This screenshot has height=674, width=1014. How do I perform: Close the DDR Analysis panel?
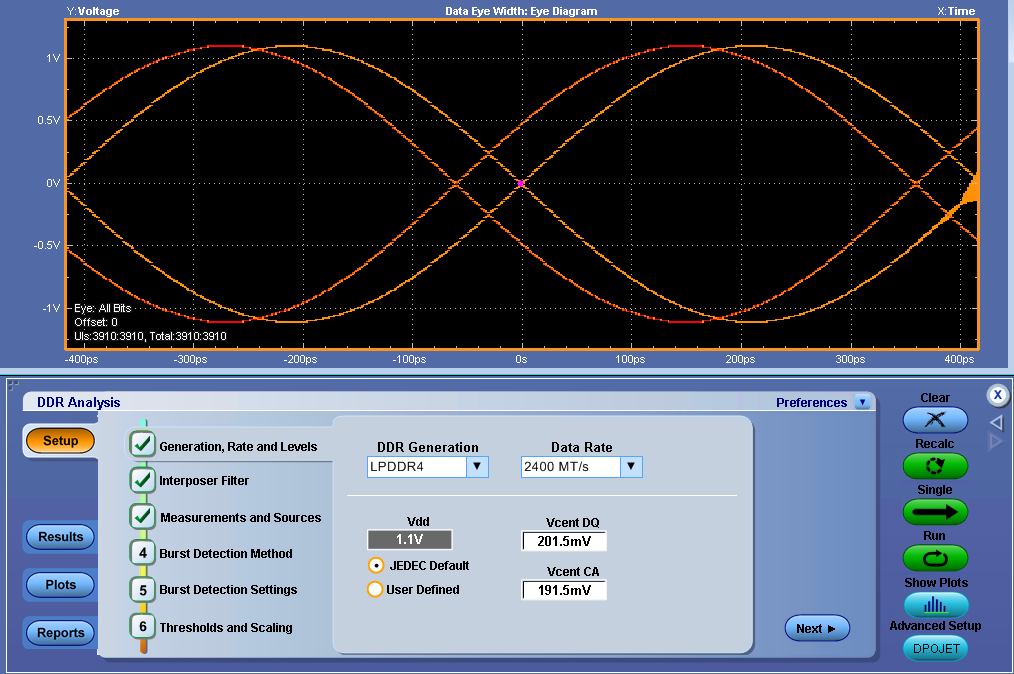[x=997, y=395]
